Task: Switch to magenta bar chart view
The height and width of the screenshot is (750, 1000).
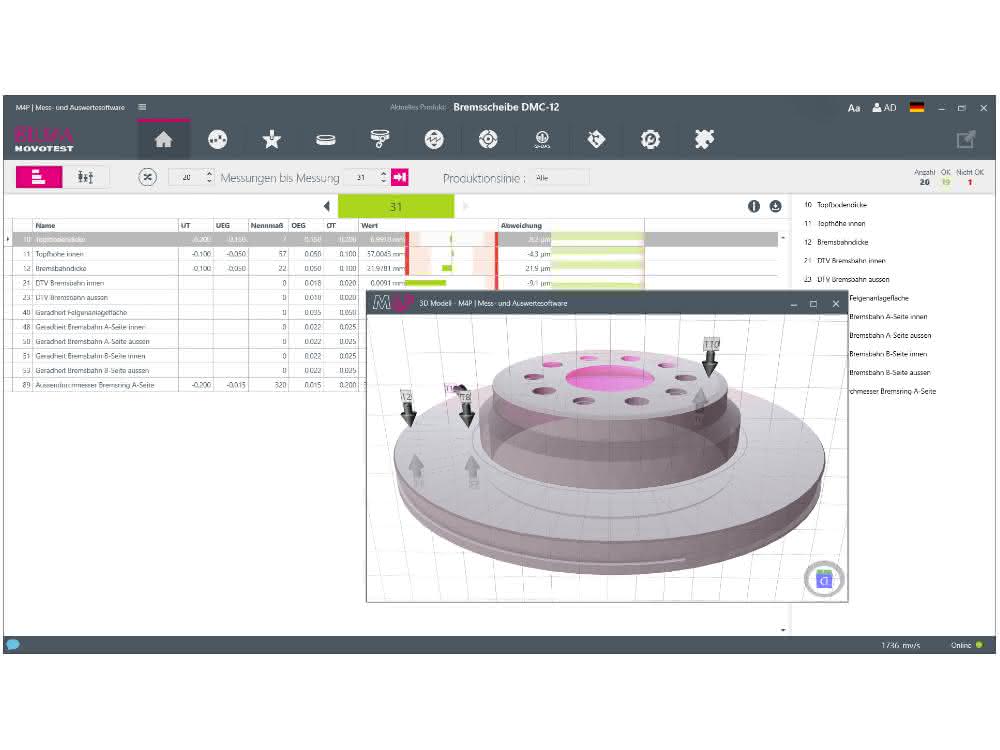Action: pos(39,177)
